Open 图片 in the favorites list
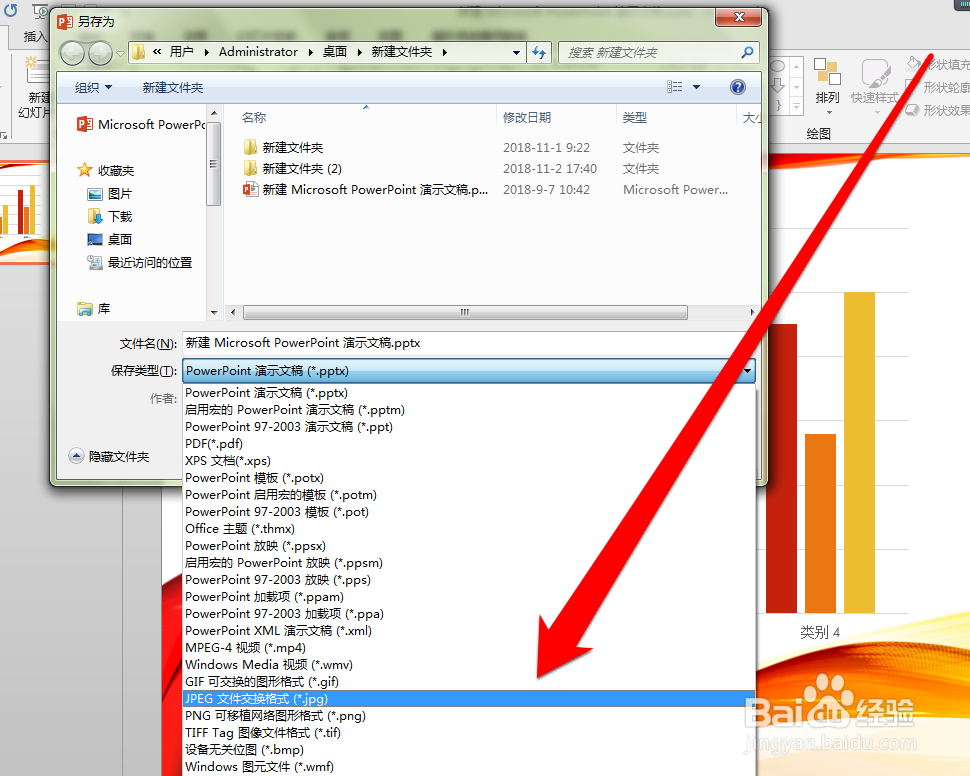Screen dimensions: 970x776 coord(110,194)
